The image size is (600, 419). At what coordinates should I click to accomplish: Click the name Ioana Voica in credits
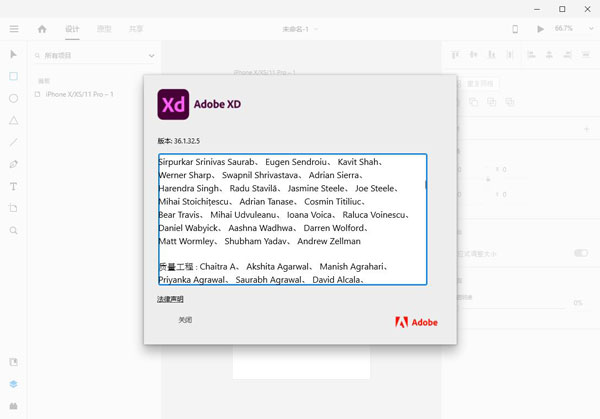pyautogui.click(x=309, y=215)
